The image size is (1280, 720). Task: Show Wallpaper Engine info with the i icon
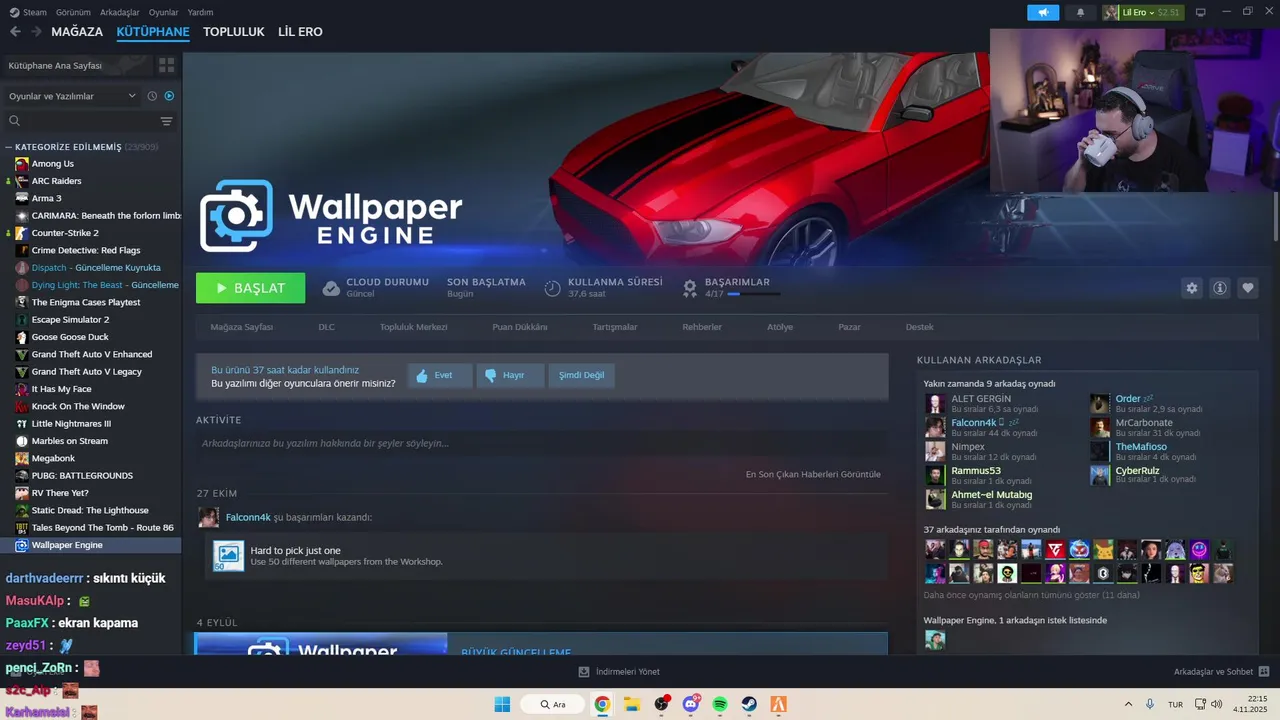click(x=1219, y=288)
